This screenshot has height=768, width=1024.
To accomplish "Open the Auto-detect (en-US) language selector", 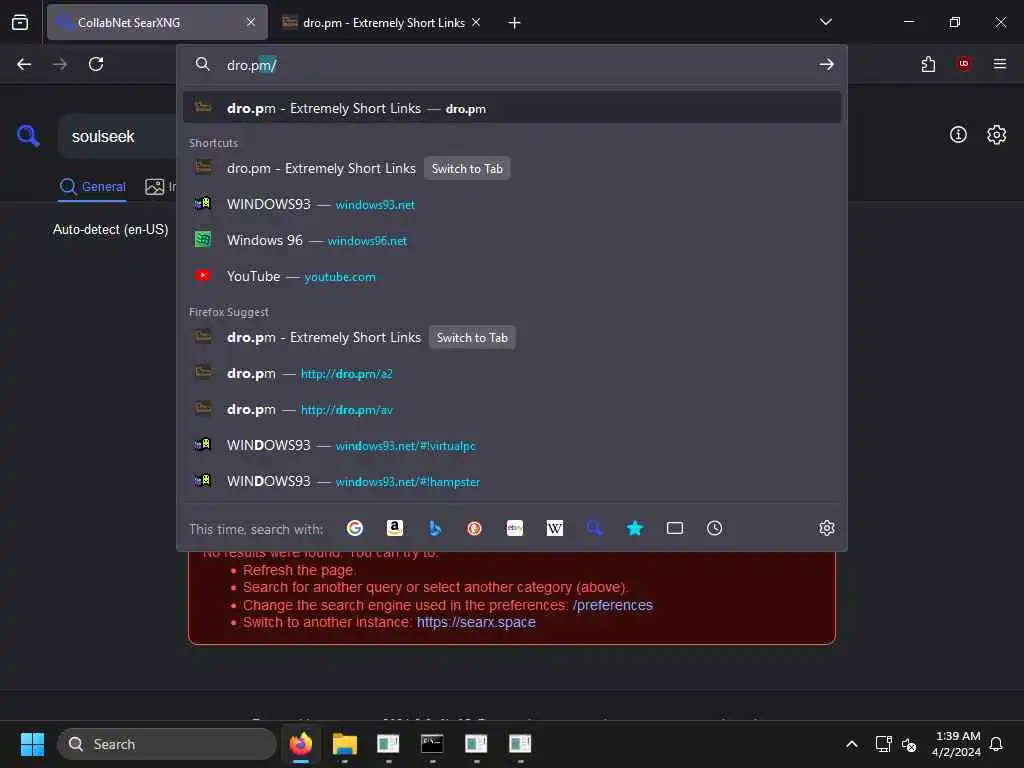I will click(x=110, y=229).
